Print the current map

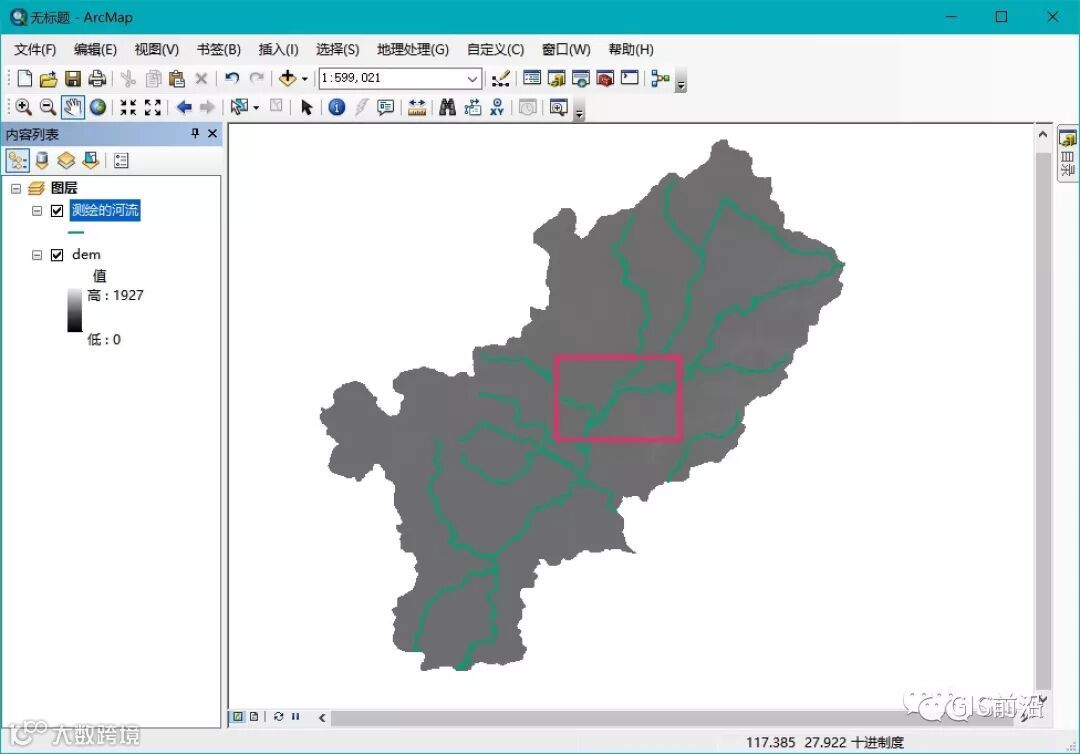[97, 78]
